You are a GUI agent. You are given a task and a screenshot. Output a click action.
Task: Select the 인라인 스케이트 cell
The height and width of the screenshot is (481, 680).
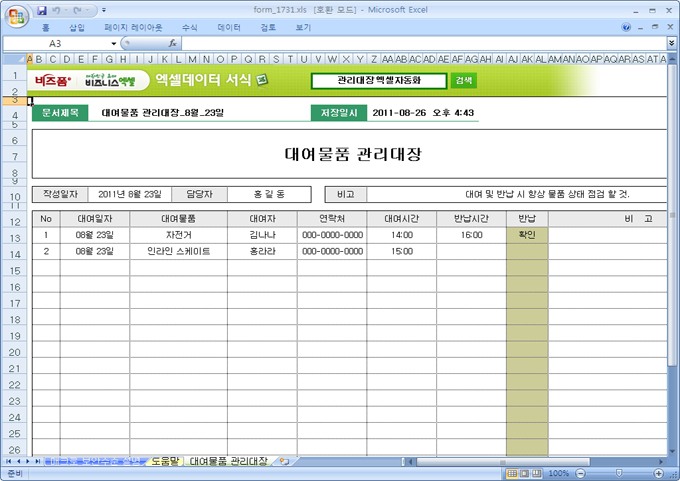coord(178,251)
